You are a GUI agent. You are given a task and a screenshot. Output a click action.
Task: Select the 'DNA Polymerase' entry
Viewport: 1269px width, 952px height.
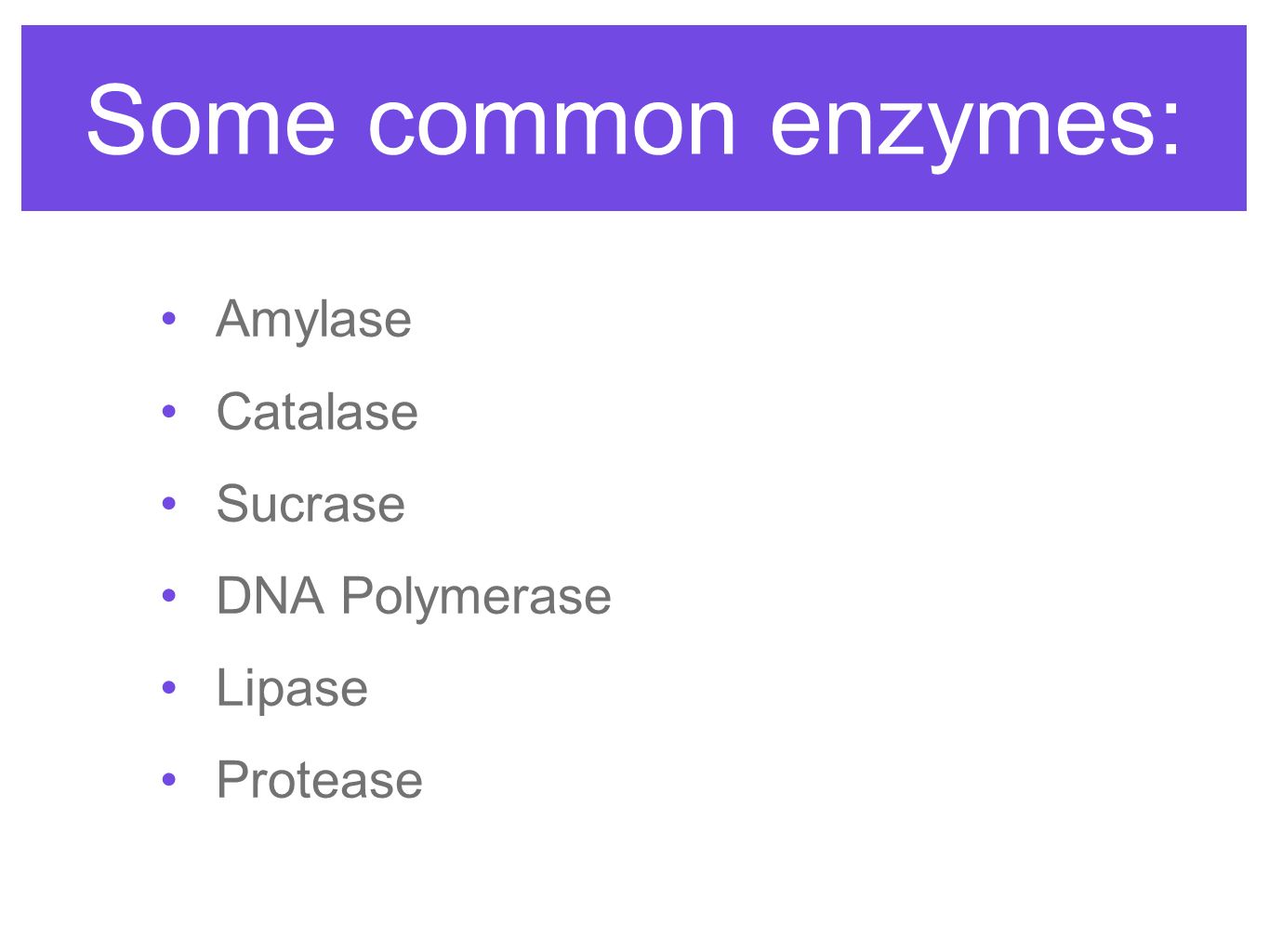[x=414, y=597]
